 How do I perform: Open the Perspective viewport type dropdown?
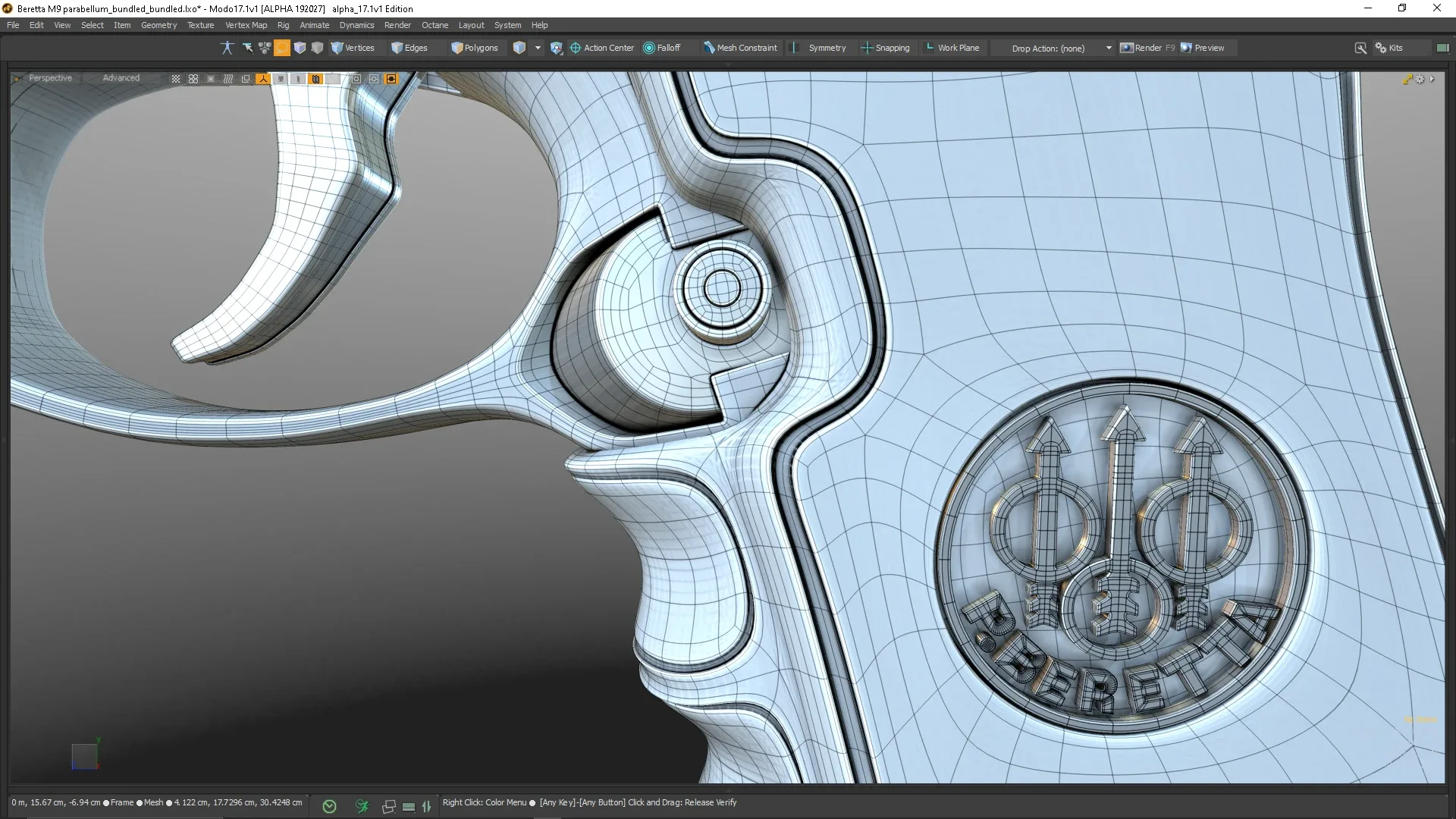(x=50, y=78)
